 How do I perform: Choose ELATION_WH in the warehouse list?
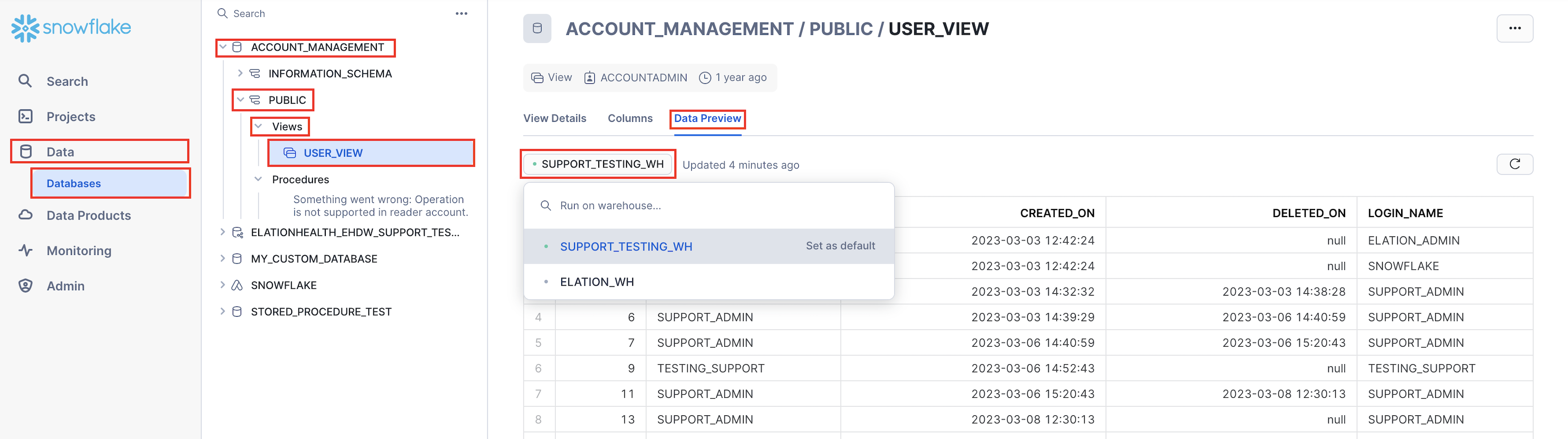point(708,282)
